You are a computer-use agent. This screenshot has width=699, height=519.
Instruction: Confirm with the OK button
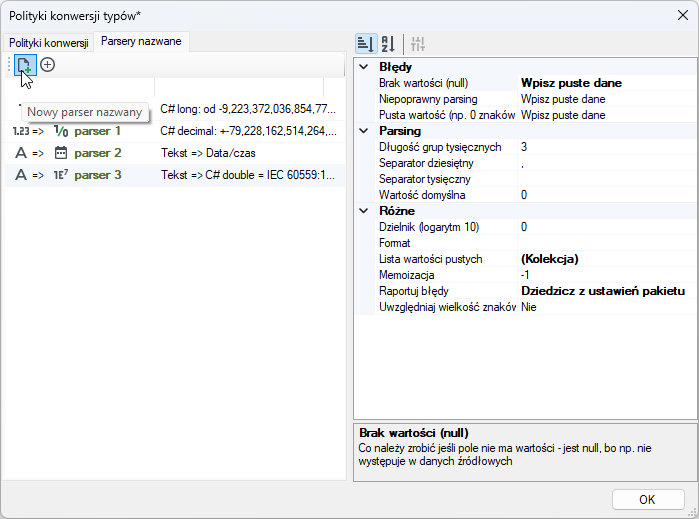pyautogui.click(x=648, y=499)
